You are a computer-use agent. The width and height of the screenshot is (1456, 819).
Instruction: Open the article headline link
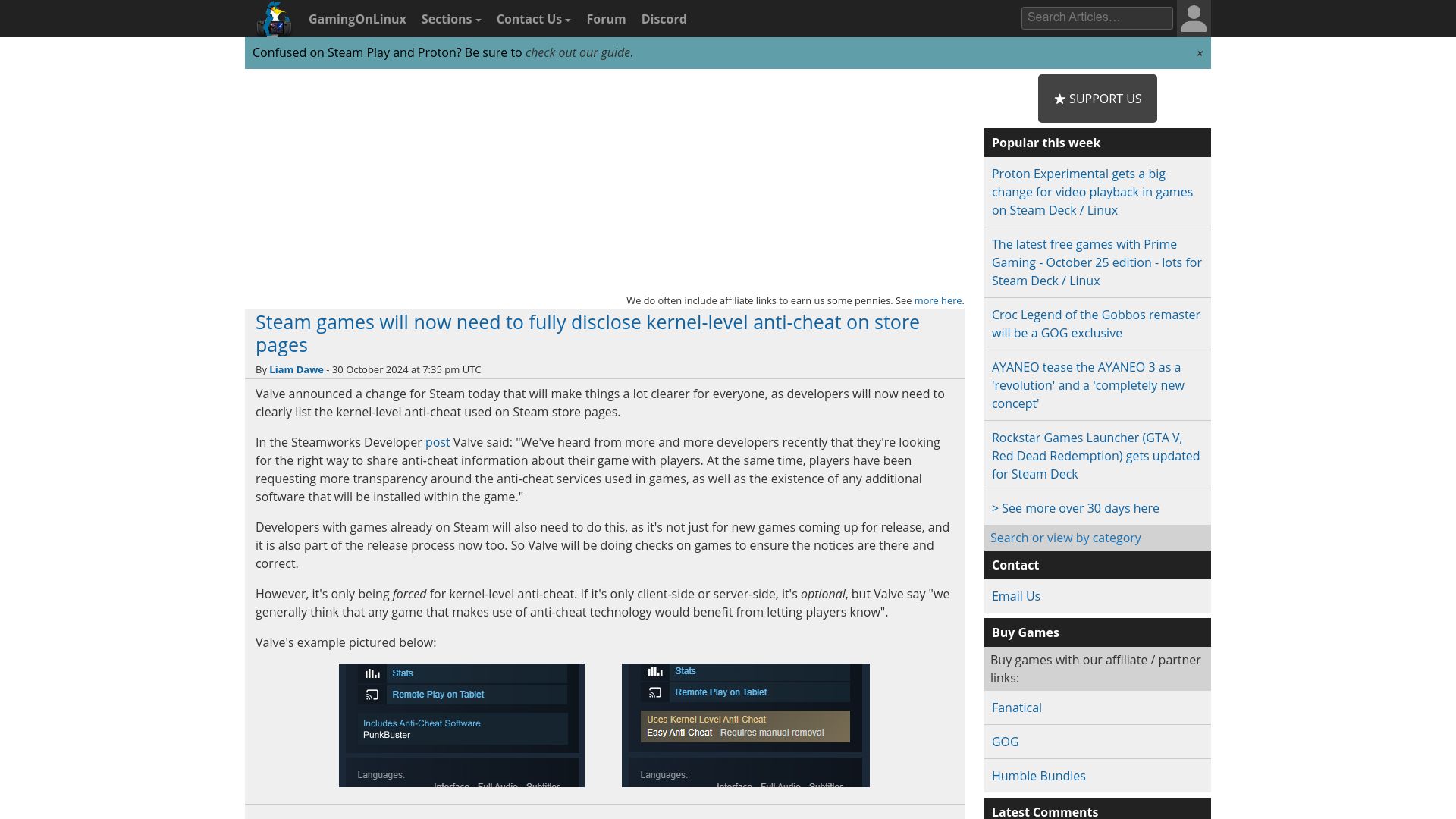tap(588, 333)
